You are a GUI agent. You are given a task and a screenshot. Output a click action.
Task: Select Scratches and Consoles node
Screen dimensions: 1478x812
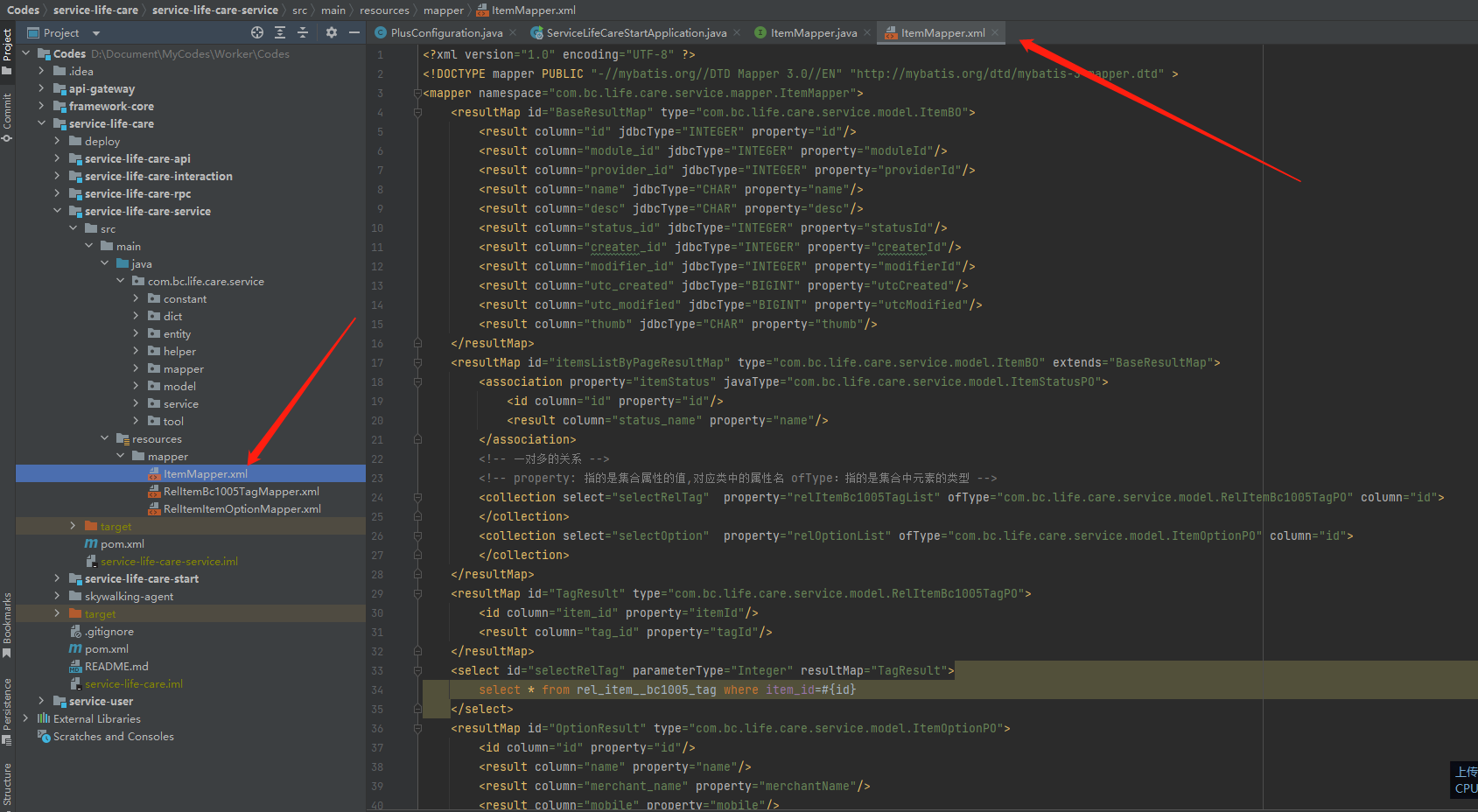[x=113, y=736]
